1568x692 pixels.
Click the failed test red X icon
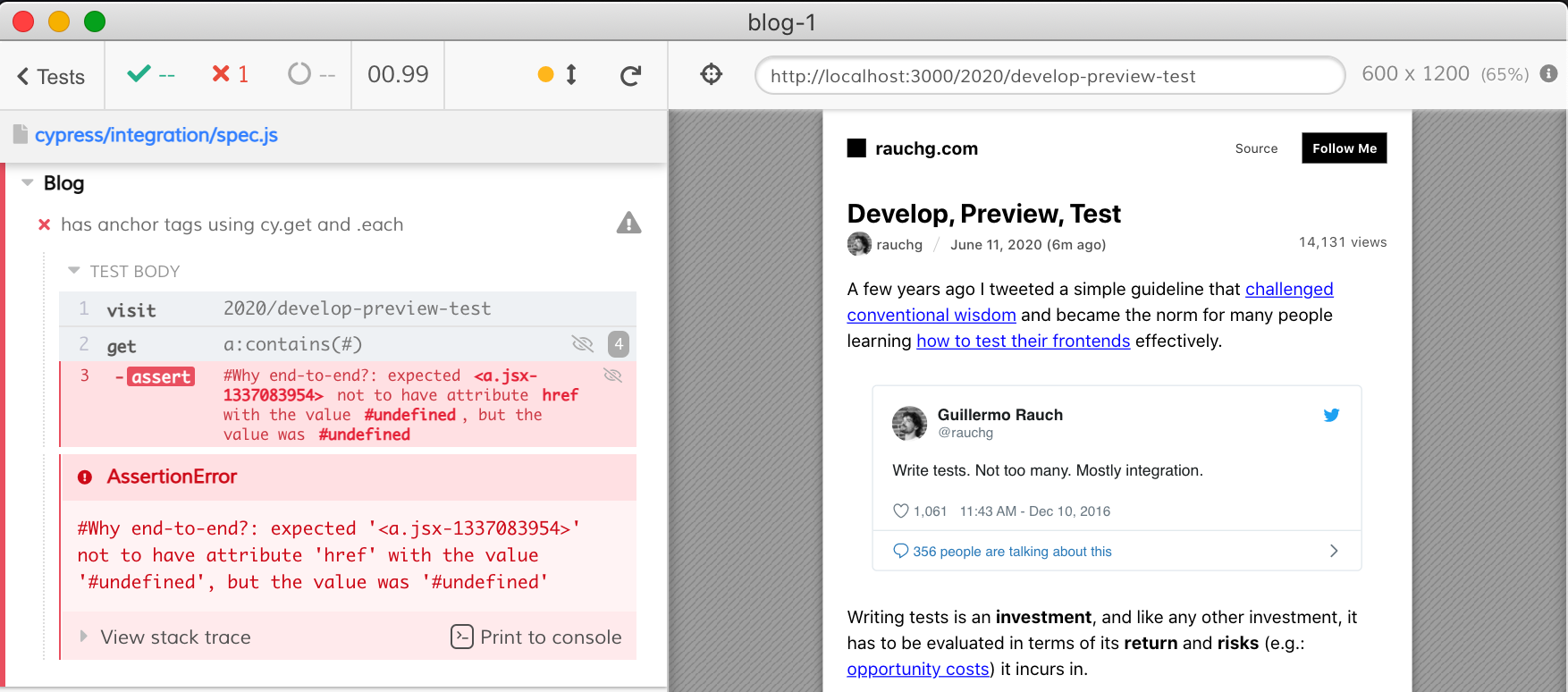pyautogui.click(x=44, y=224)
